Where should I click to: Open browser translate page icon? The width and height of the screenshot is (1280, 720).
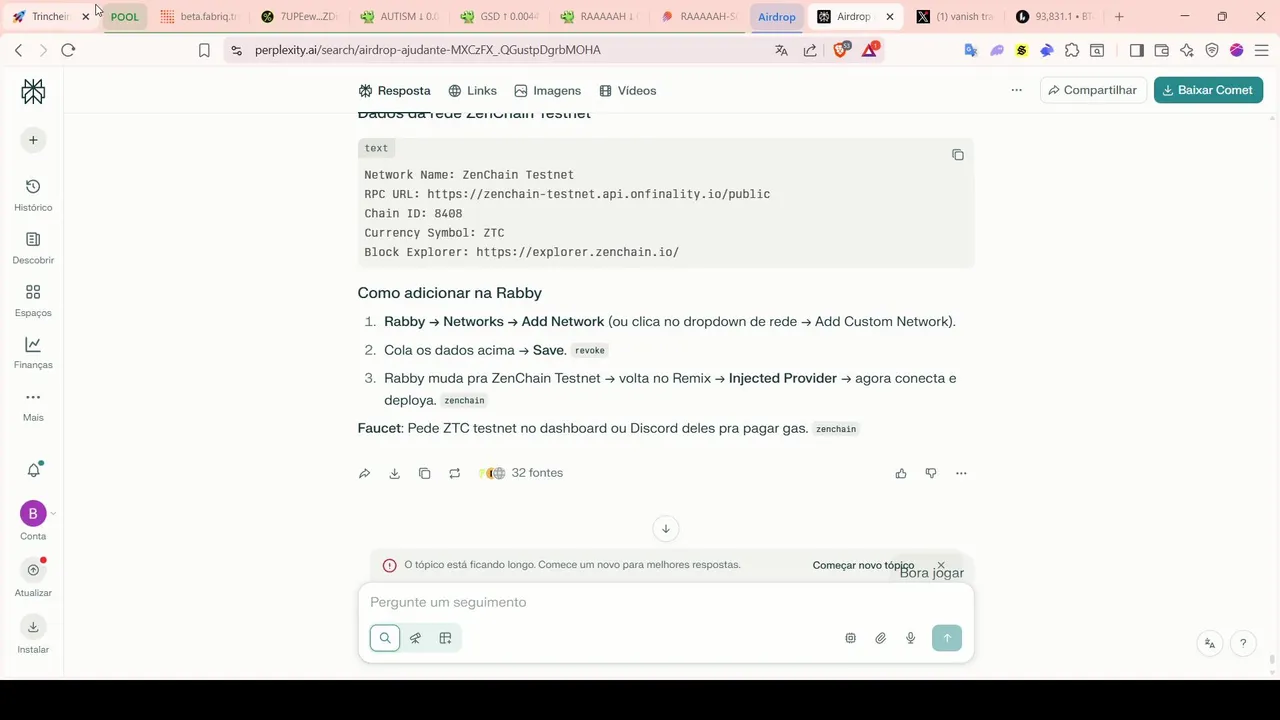782,50
